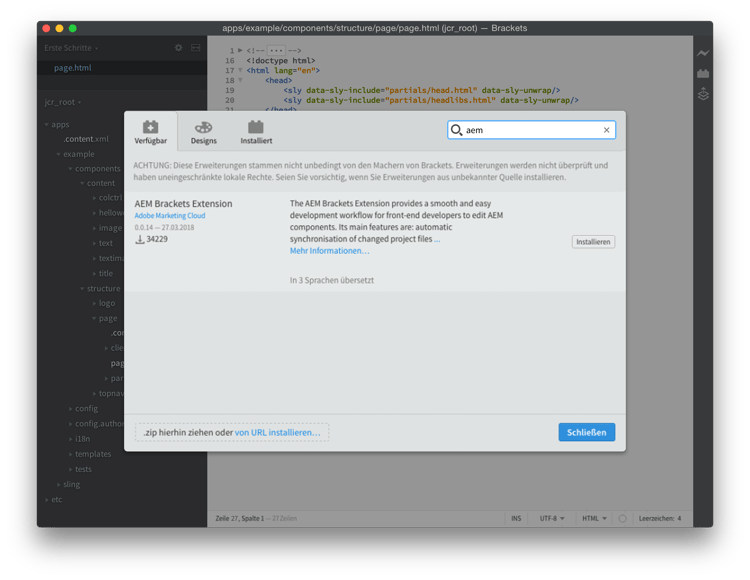The image size is (750, 580).
Task: Close dialog with Schließen button
Action: coord(586,432)
